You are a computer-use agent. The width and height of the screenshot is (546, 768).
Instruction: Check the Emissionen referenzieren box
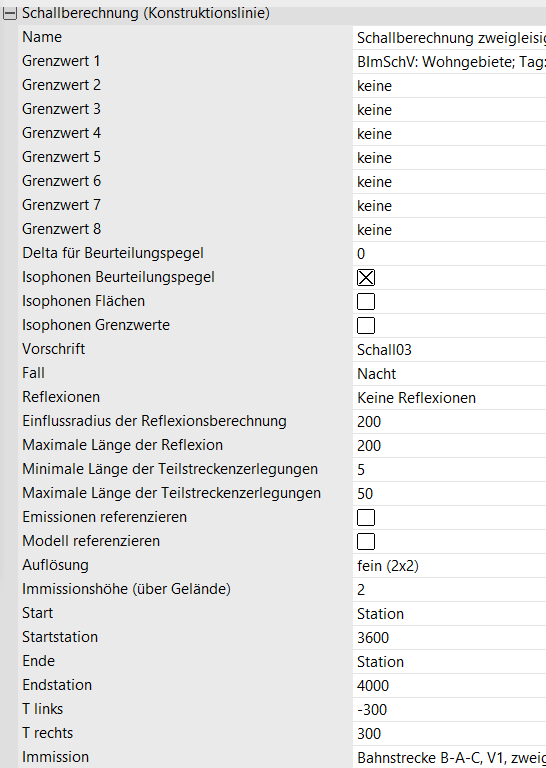coord(366,518)
